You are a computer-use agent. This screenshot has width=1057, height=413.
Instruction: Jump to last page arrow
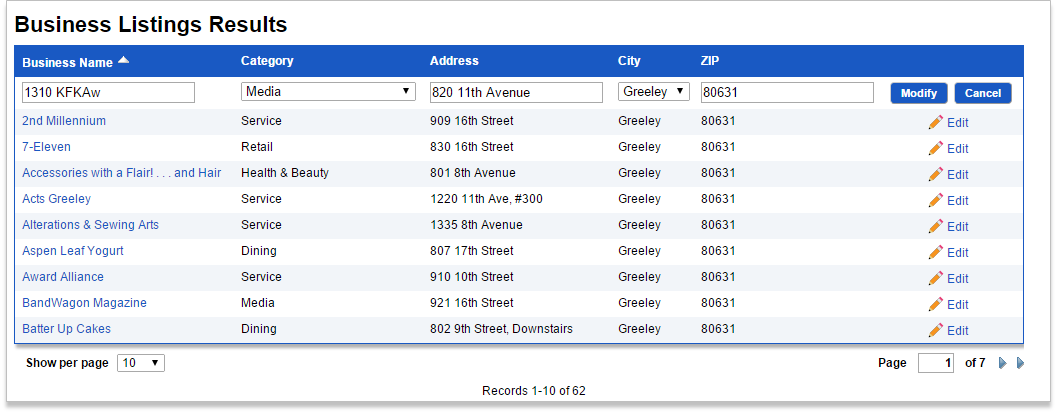(1020, 363)
